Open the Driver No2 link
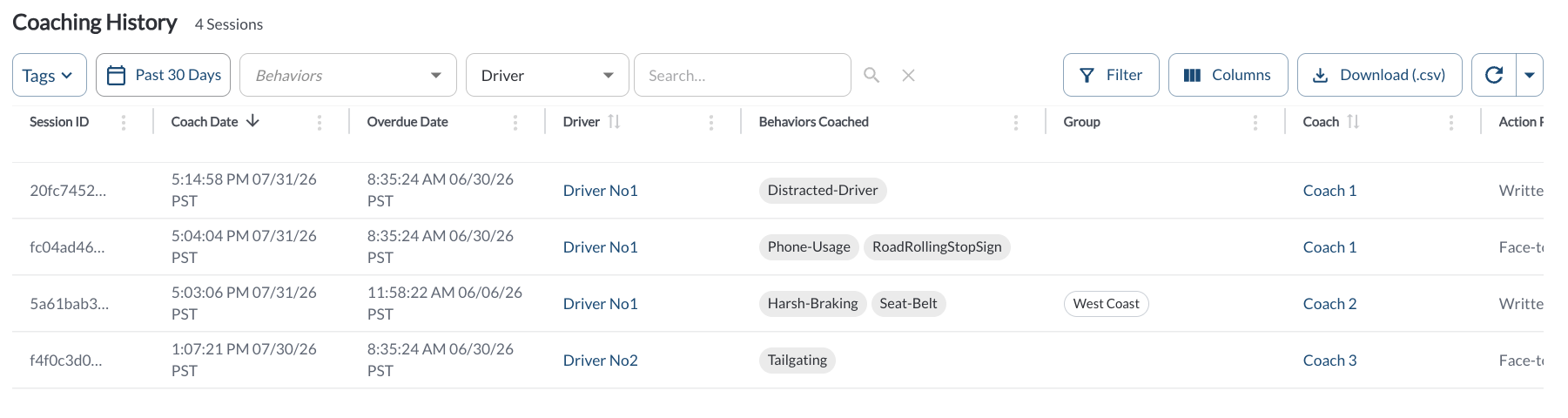The width and height of the screenshot is (1568, 418). pos(601,361)
